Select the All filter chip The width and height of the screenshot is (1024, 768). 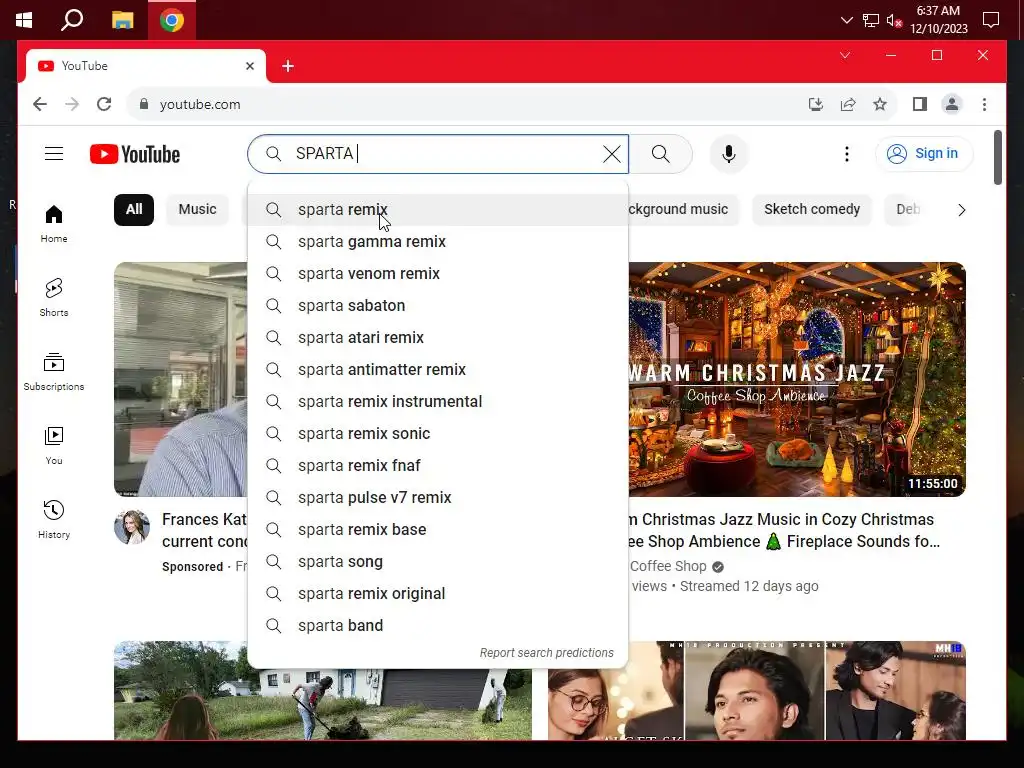click(134, 210)
